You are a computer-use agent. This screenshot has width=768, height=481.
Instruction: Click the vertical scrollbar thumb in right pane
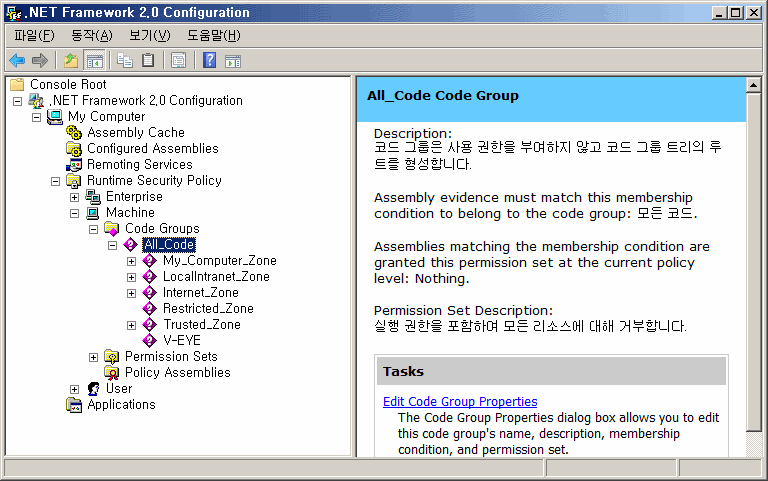point(754,262)
